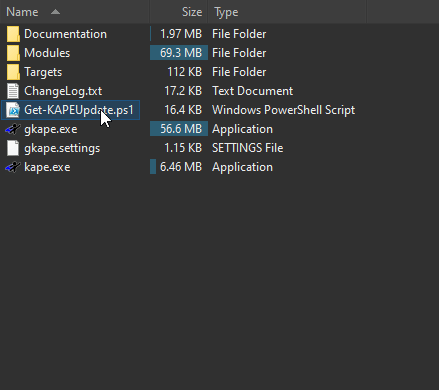Image resolution: width=439 pixels, height=390 pixels.
Task: Click the 1.97 MB size value
Action: point(181,34)
